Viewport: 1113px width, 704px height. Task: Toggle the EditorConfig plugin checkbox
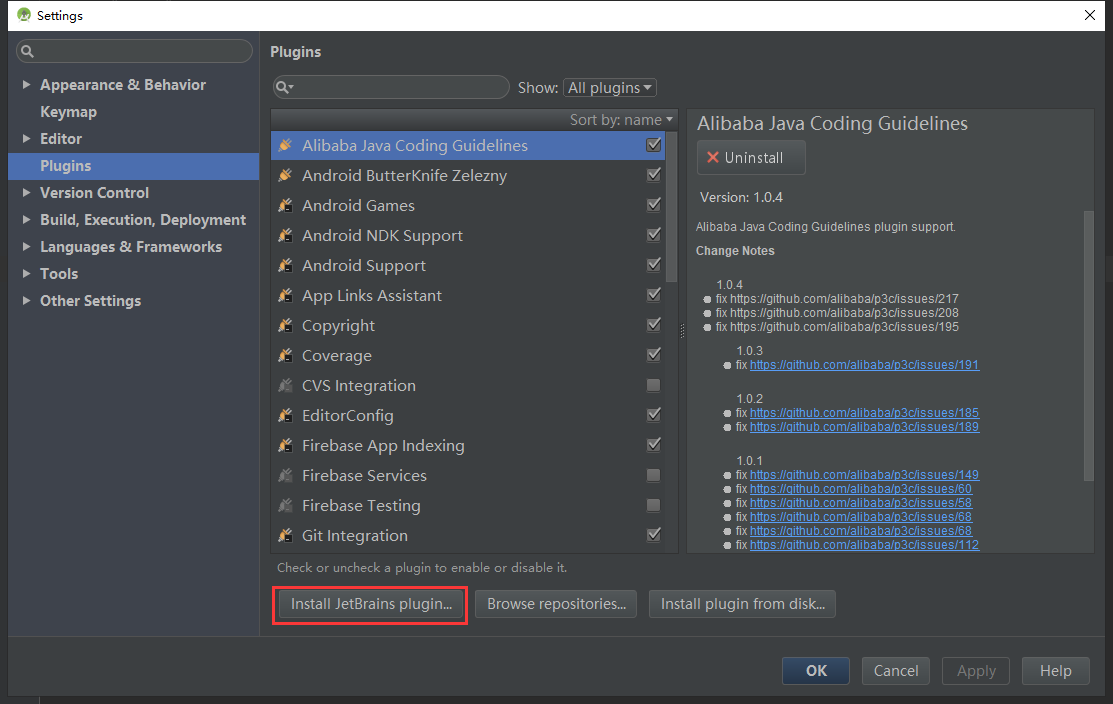pos(654,414)
